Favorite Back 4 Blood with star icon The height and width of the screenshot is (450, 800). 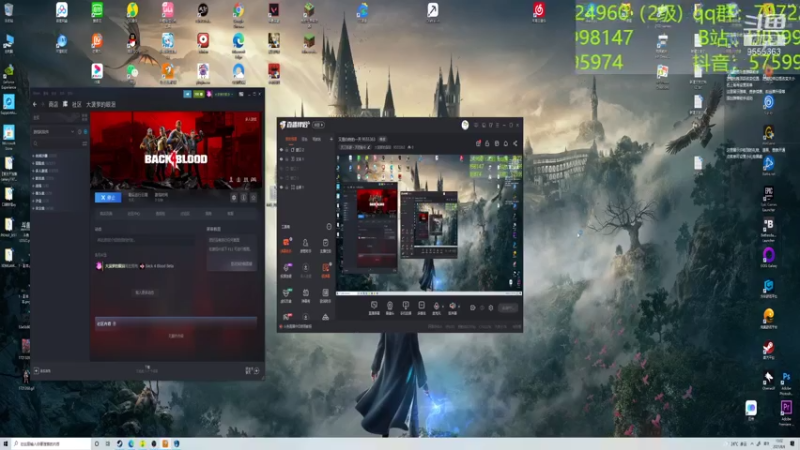(254, 197)
